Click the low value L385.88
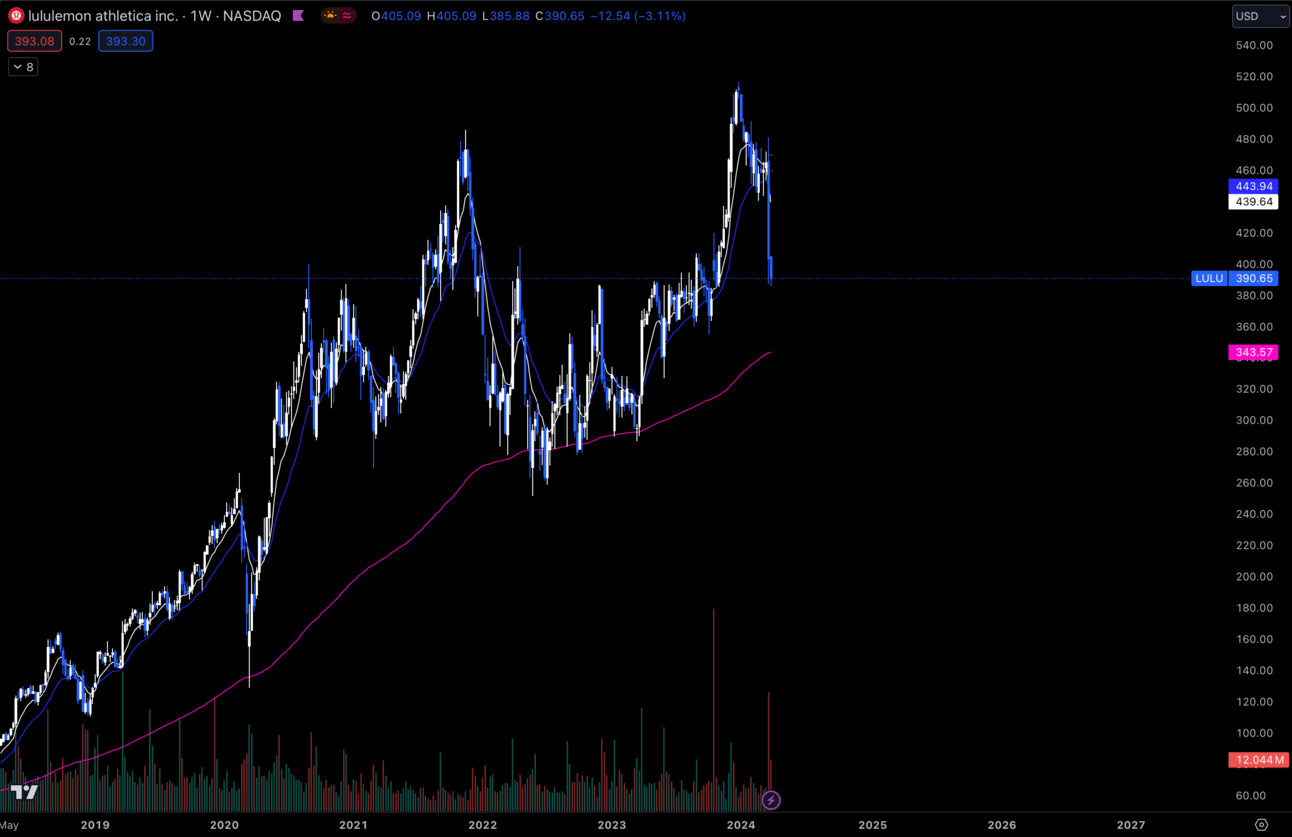The height and width of the screenshot is (837, 1292). coord(505,16)
